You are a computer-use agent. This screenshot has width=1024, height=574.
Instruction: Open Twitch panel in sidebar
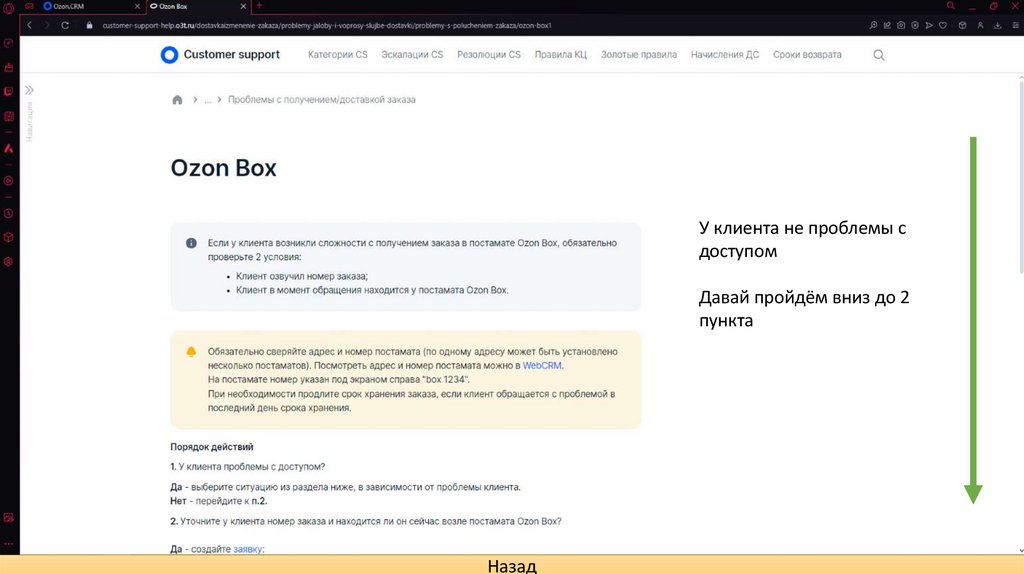pos(8,92)
